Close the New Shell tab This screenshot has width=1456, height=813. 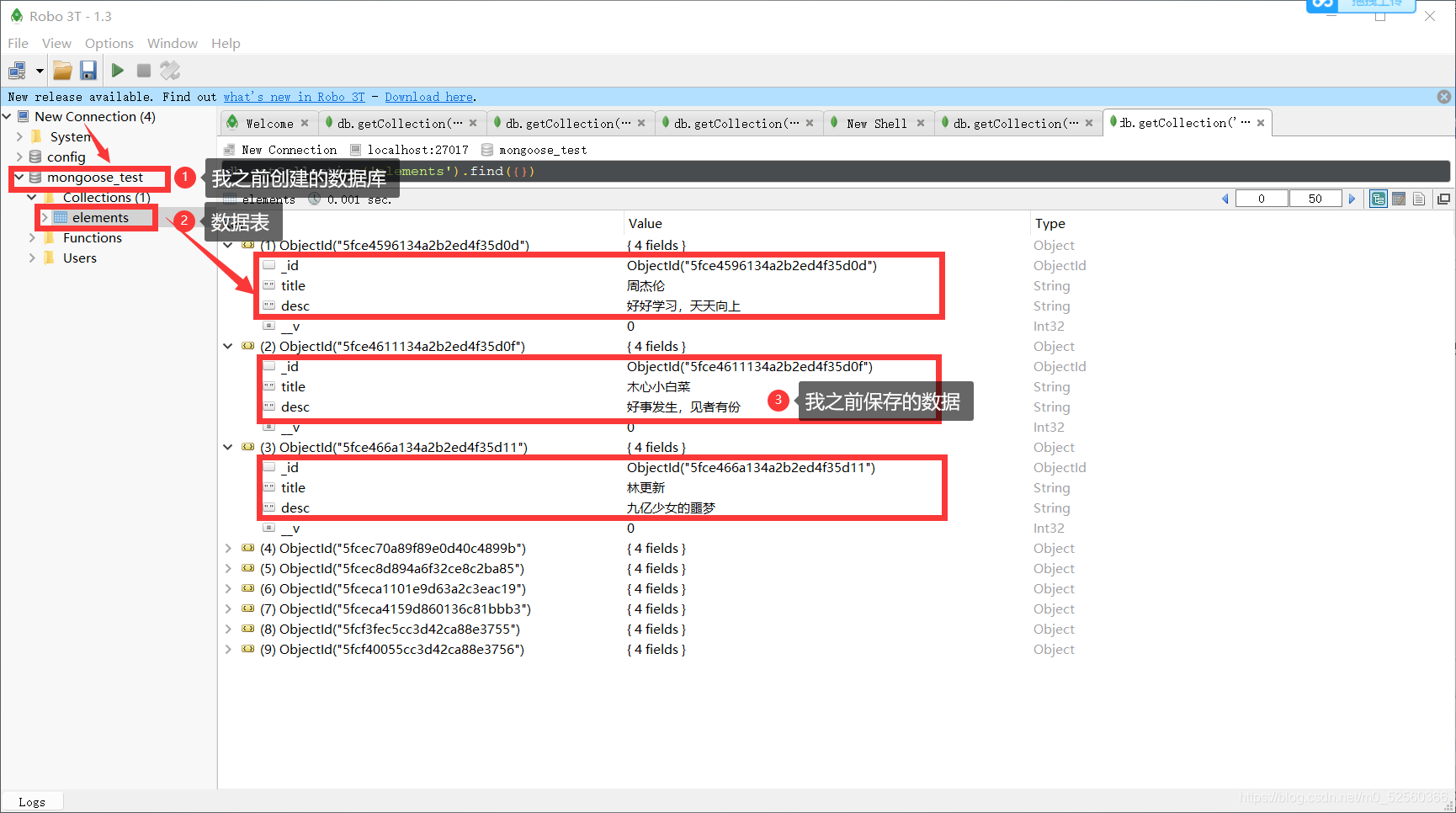(x=921, y=123)
